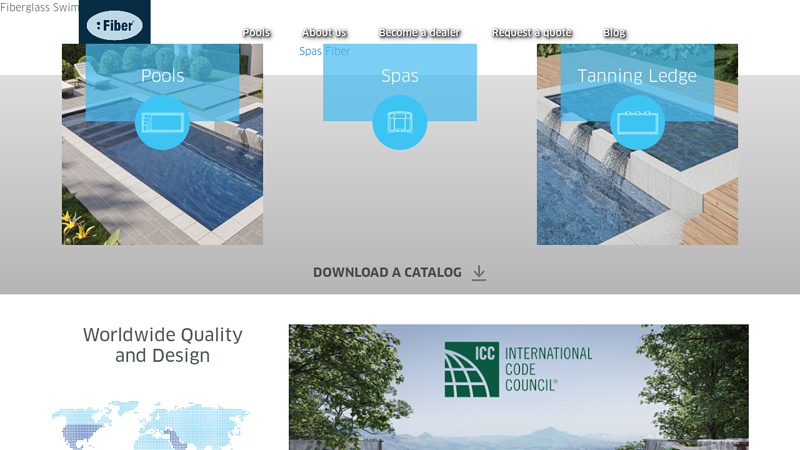
Task: Select the Spas category title
Action: pyautogui.click(x=400, y=76)
